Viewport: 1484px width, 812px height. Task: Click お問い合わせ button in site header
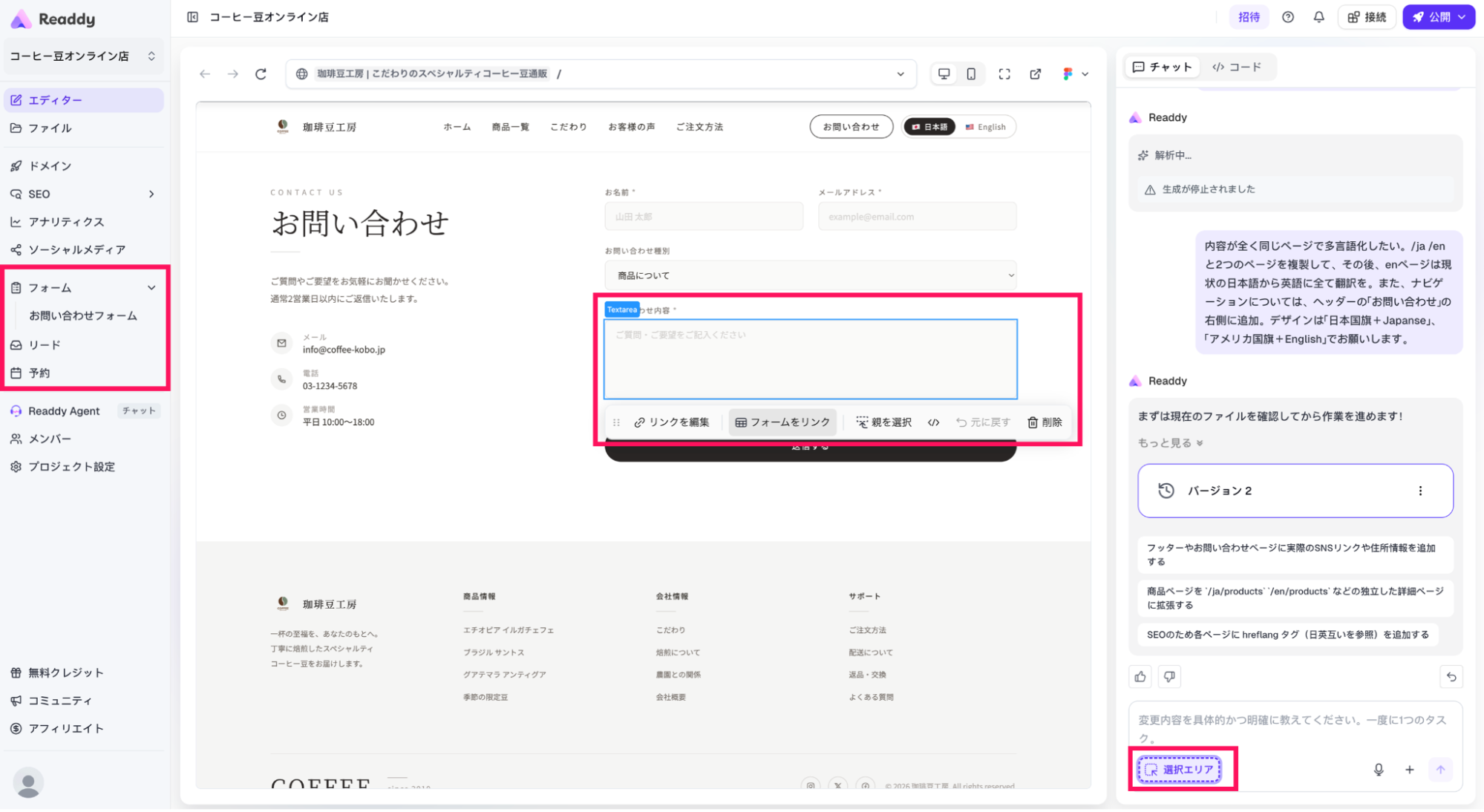pyautogui.click(x=851, y=127)
